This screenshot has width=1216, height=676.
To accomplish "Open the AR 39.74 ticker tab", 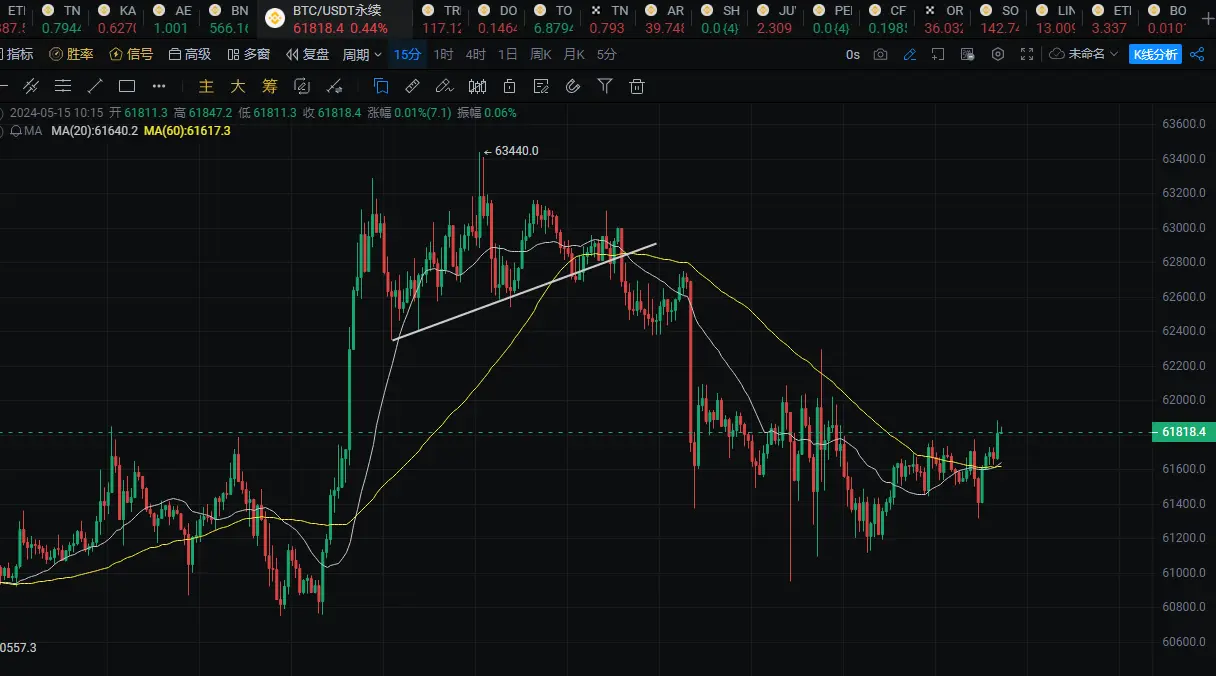I will click(666, 18).
